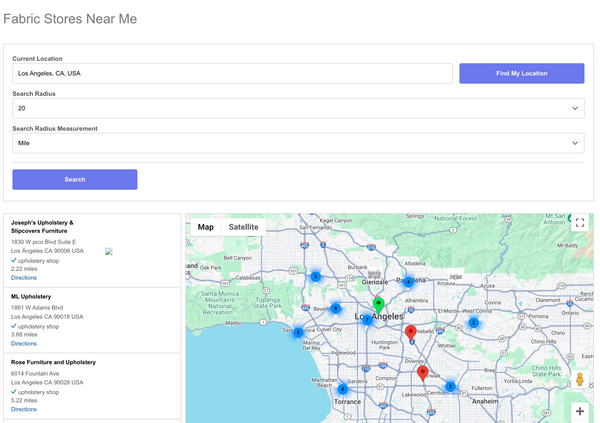Select the Map view tab
600x423 pixels.
[x=205, y=227]
